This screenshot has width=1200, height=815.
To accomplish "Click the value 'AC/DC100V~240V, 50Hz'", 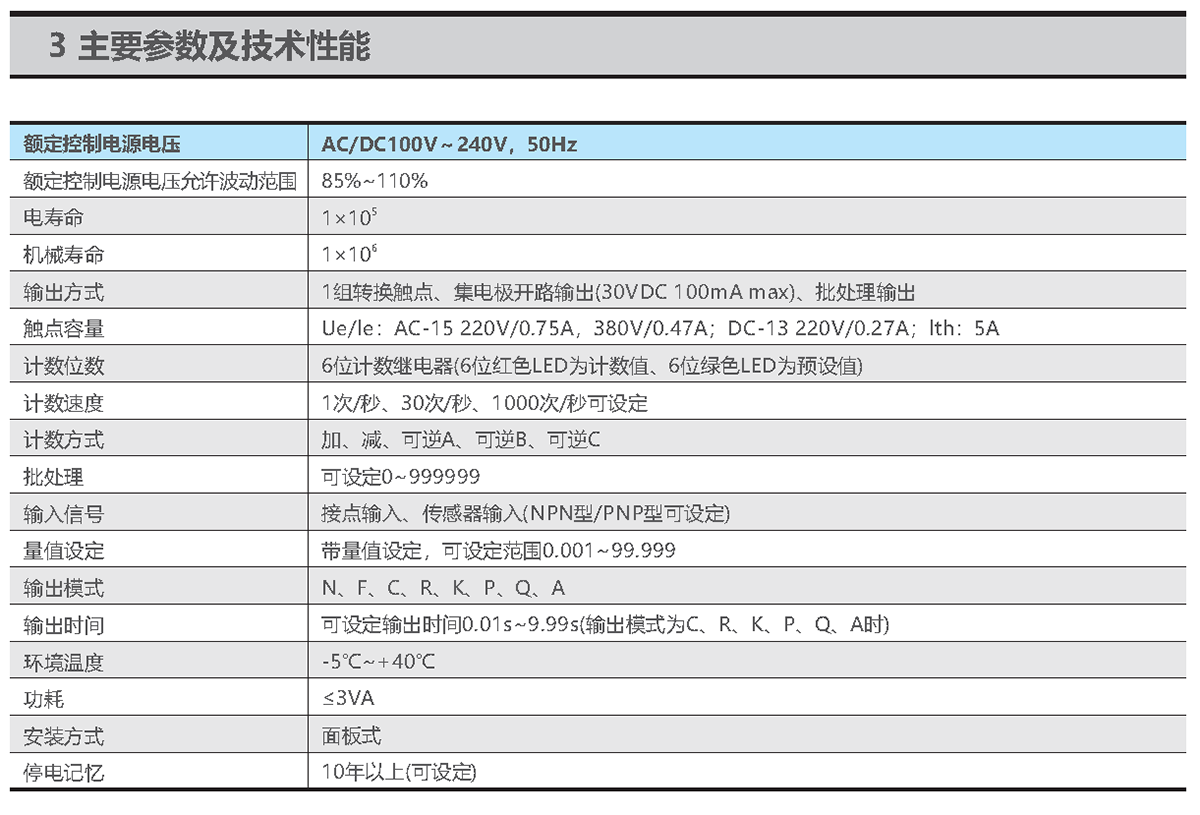I will pyautogui.click(x=450, y=145).
